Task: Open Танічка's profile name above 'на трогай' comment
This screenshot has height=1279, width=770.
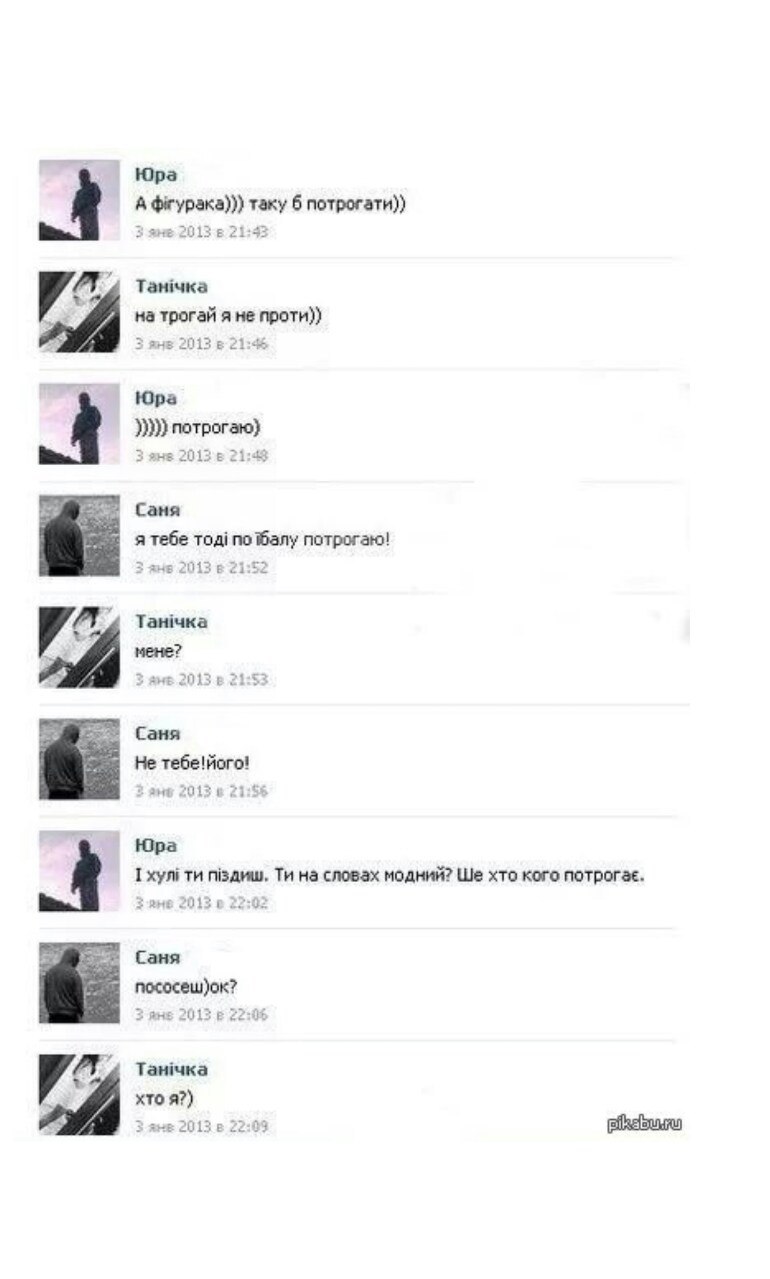Action: [171, 287]
